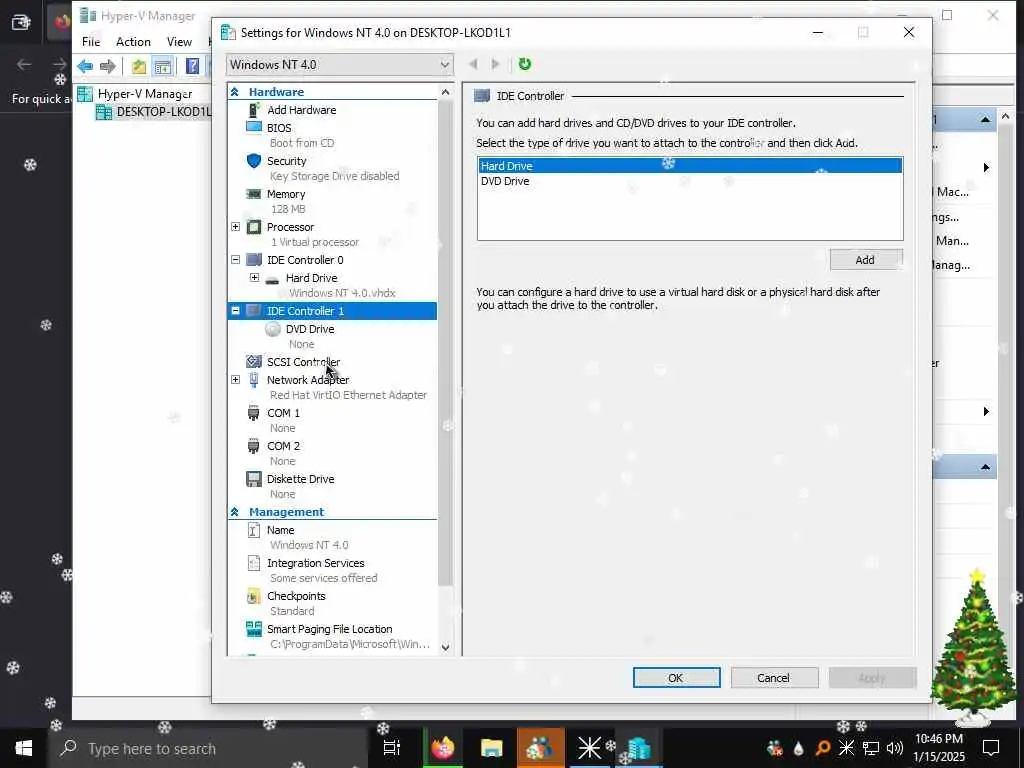The width and height of the screenshot is (1024, 768).
Task: Open Firefox from the taskbar
Action: 443,748
